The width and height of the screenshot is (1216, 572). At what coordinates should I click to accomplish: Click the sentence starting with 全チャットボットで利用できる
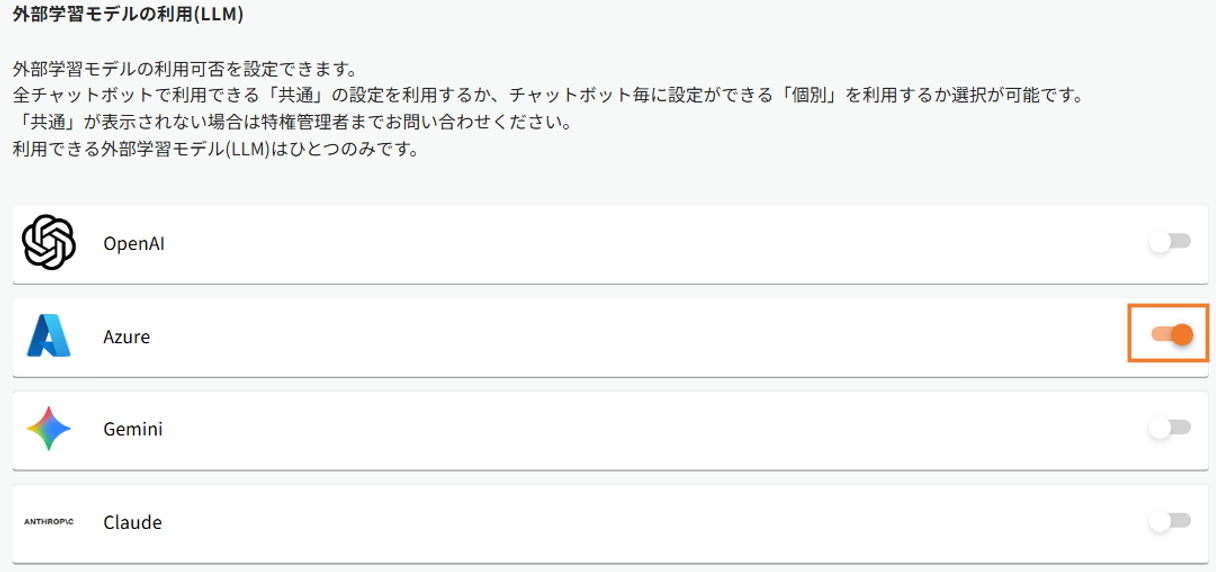(548, 97)
